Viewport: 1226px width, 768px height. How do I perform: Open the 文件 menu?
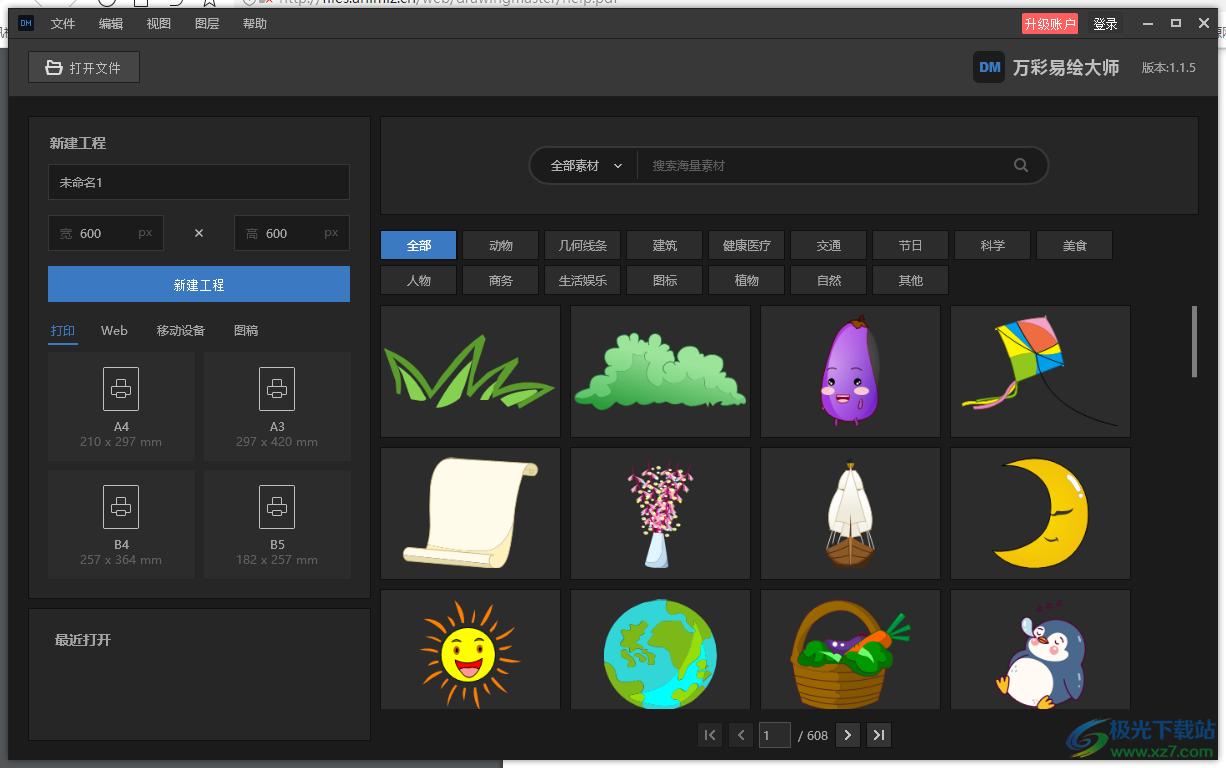point(63,24)
